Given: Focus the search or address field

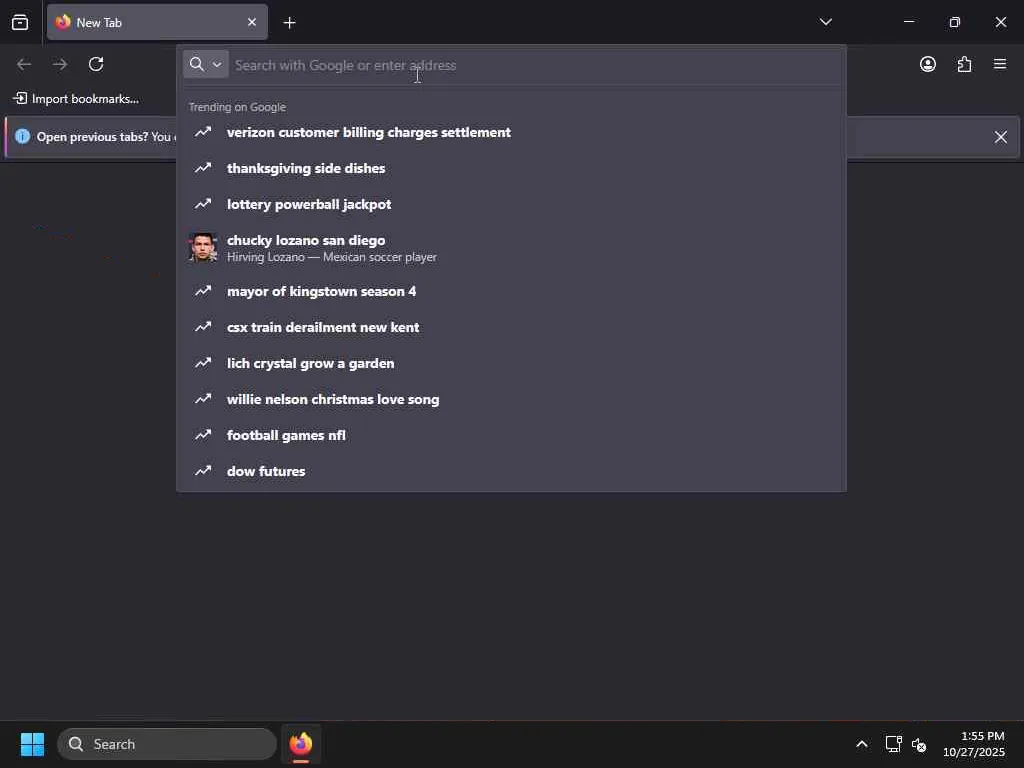Looking at the screenshot, I should tap(536, 65).
